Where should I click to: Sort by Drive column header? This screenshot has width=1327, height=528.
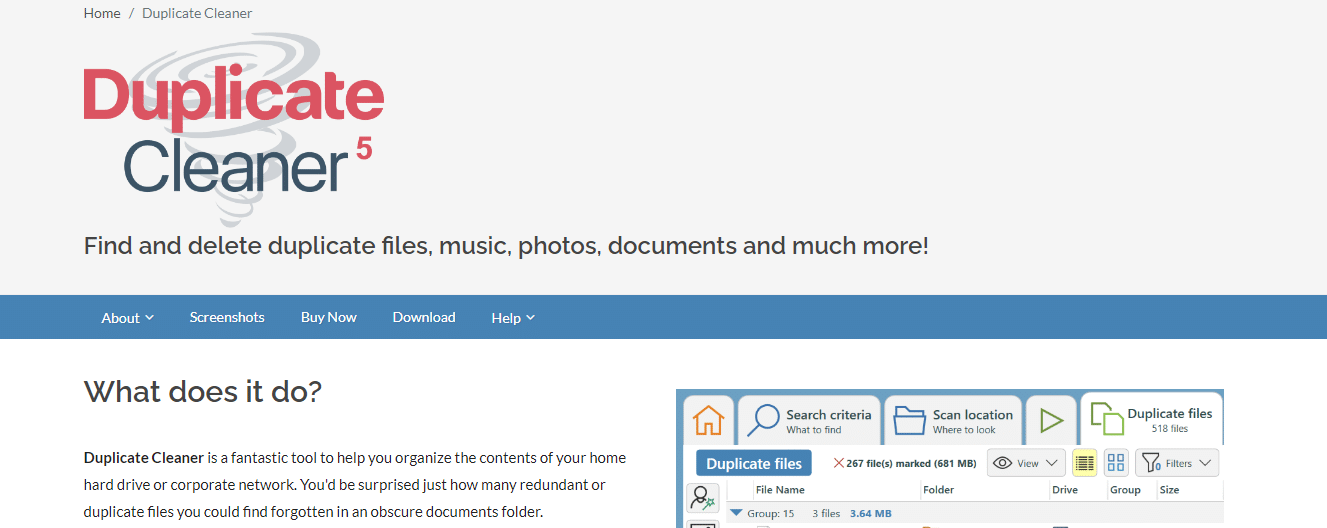[x=1065, y=490]
